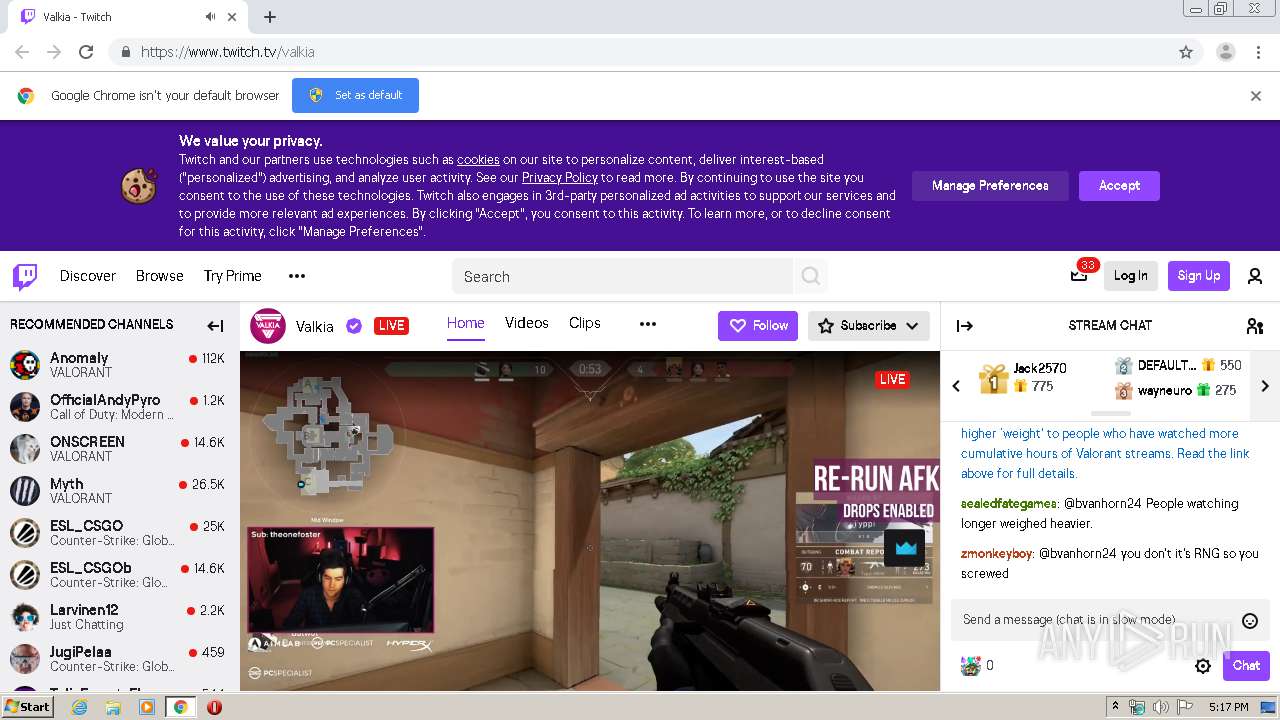Focus the chat message input
Viewport: 1280px width, 720px height.
(1095, 620)
